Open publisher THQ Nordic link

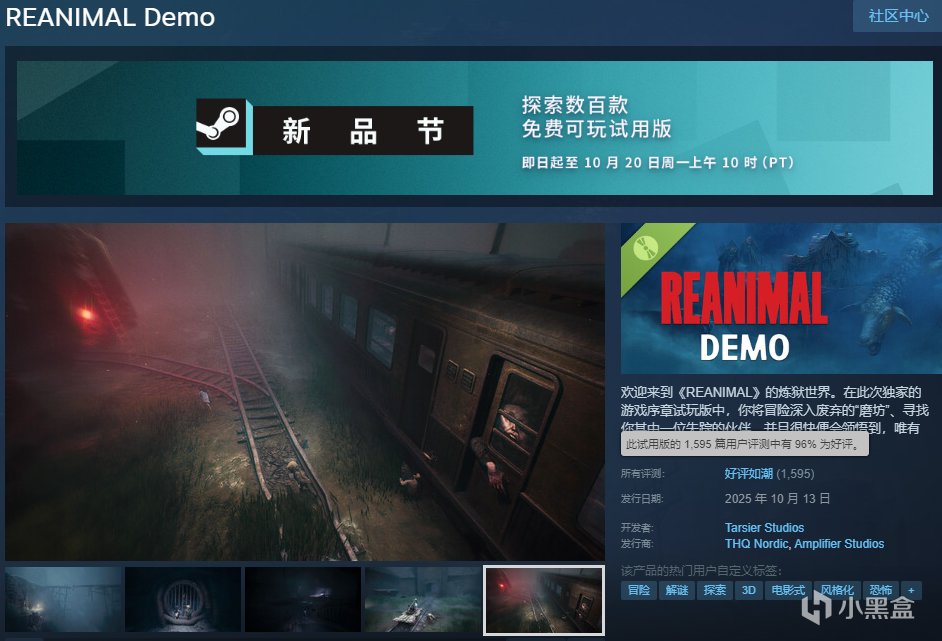click(756, 544)
